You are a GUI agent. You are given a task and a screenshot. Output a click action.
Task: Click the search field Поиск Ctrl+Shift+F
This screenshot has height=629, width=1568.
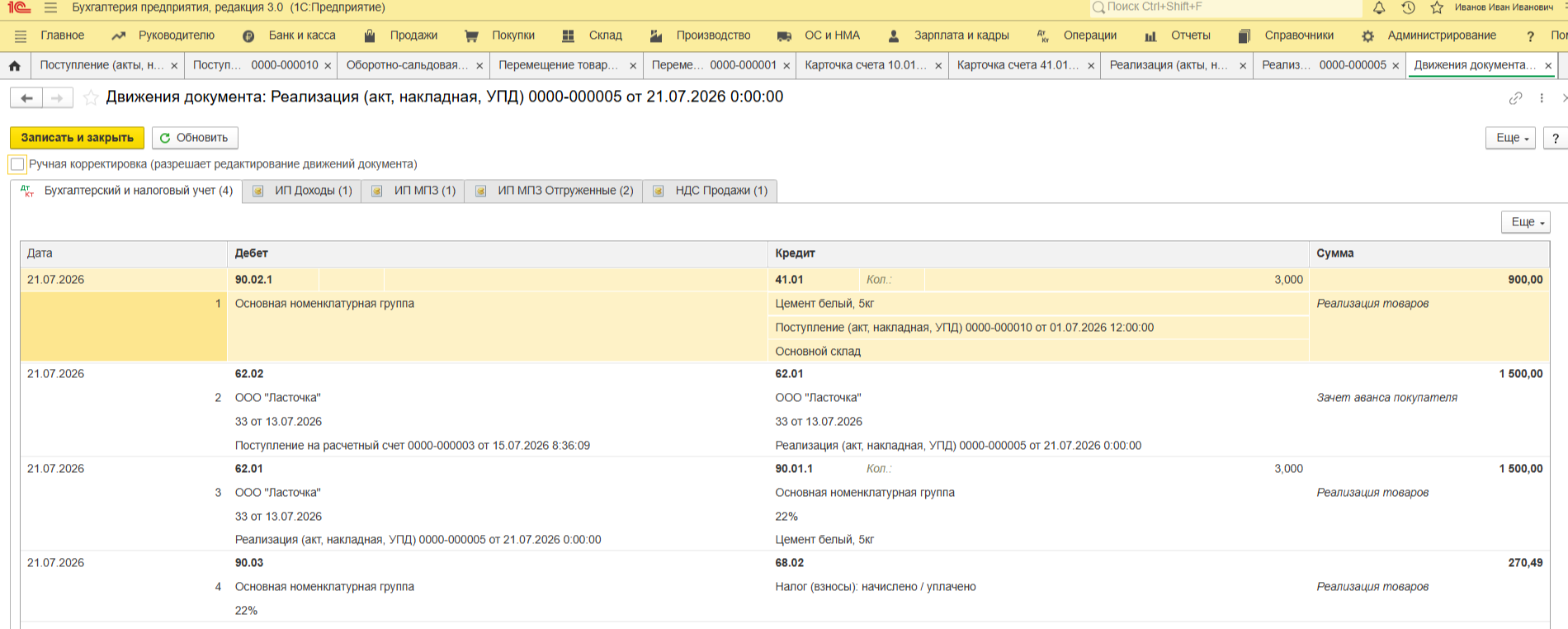[1226, 7]
